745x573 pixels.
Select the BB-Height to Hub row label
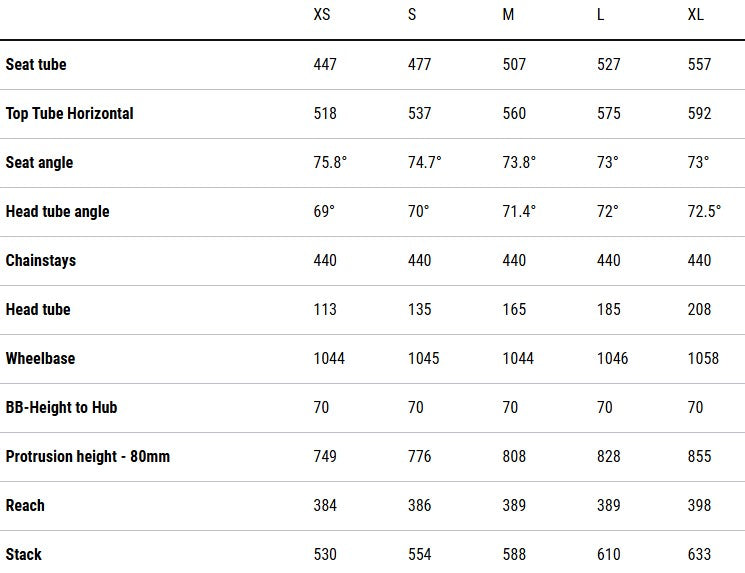tap(62, 407)
